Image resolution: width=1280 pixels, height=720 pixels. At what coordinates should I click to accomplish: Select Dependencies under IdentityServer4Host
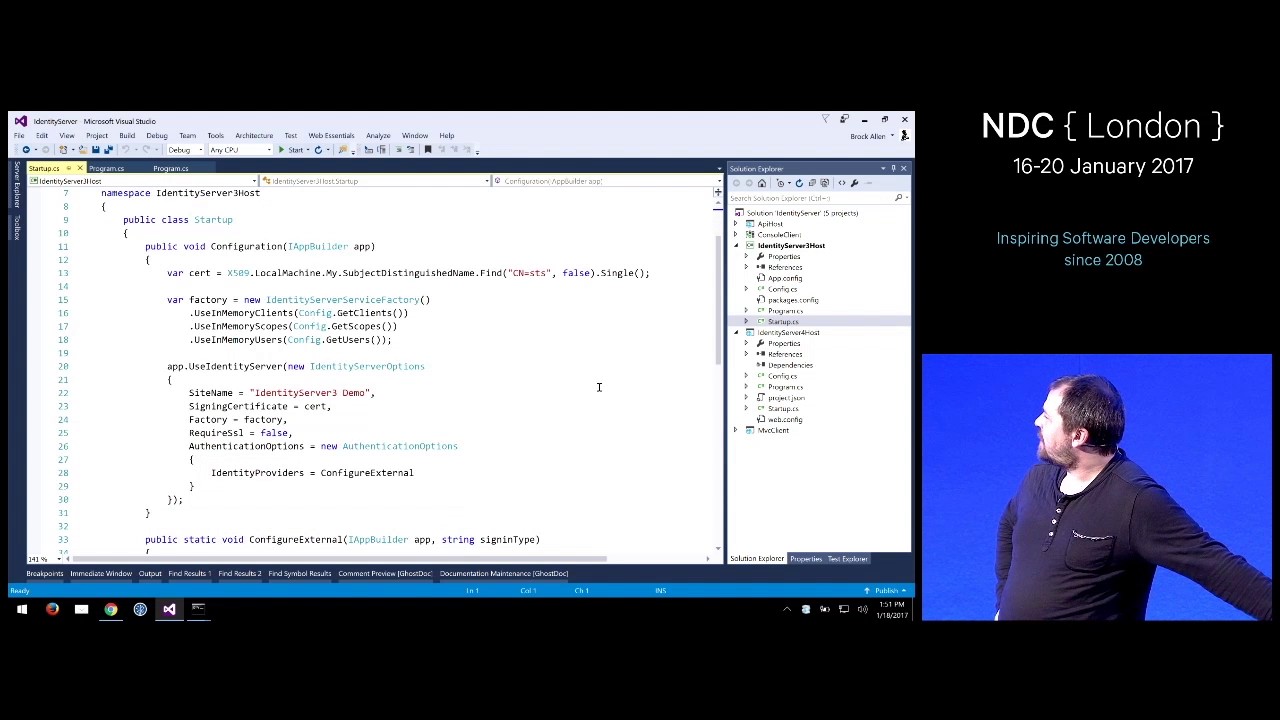[790, 365]
